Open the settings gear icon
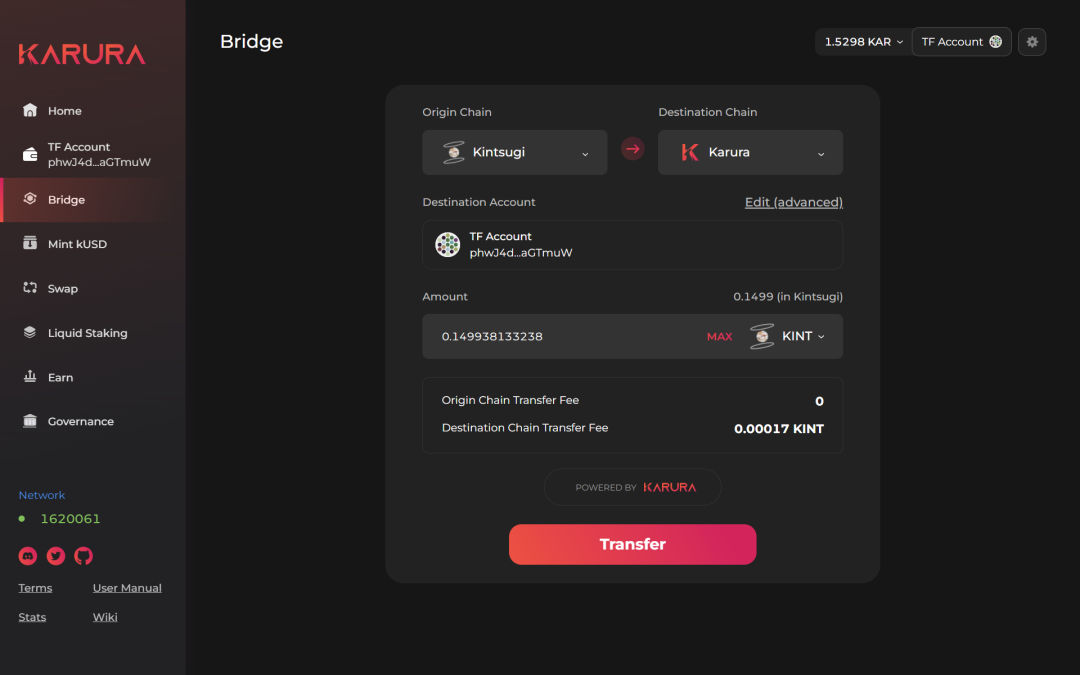This screenshot has height=675, width=1080. (x=1032, y=42)
